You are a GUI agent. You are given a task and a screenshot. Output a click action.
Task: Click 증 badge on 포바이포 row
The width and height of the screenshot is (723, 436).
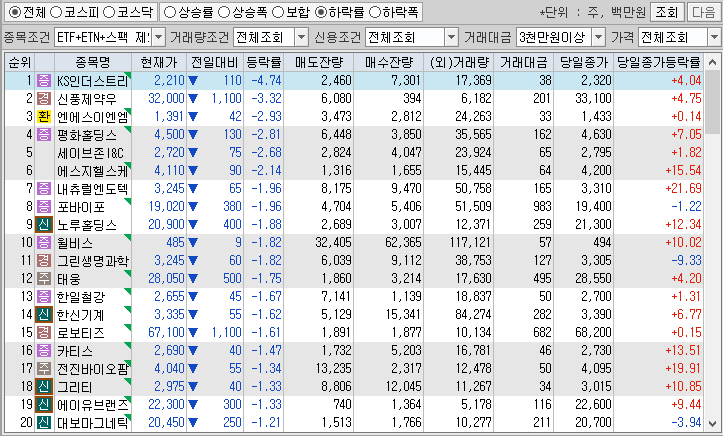point(44,206)
